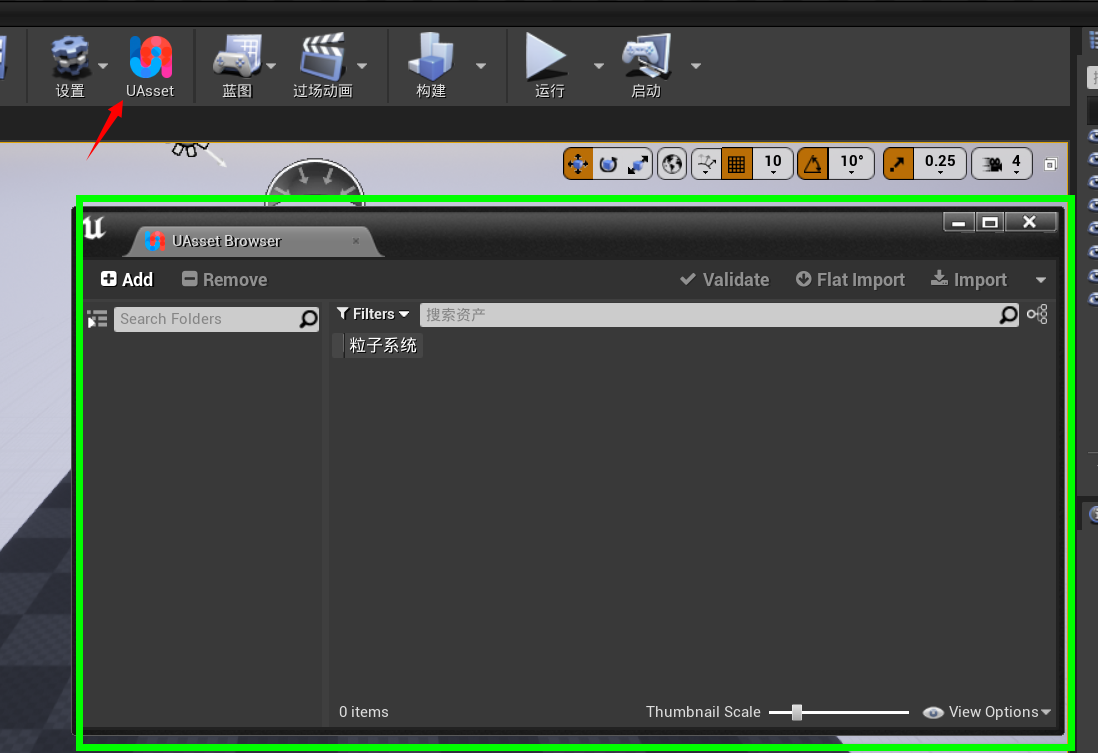Image resolution: width=1098 pixels, height=753 pixels.
Task: Toggle the folder sources panel icon
Action: point(97,319)
